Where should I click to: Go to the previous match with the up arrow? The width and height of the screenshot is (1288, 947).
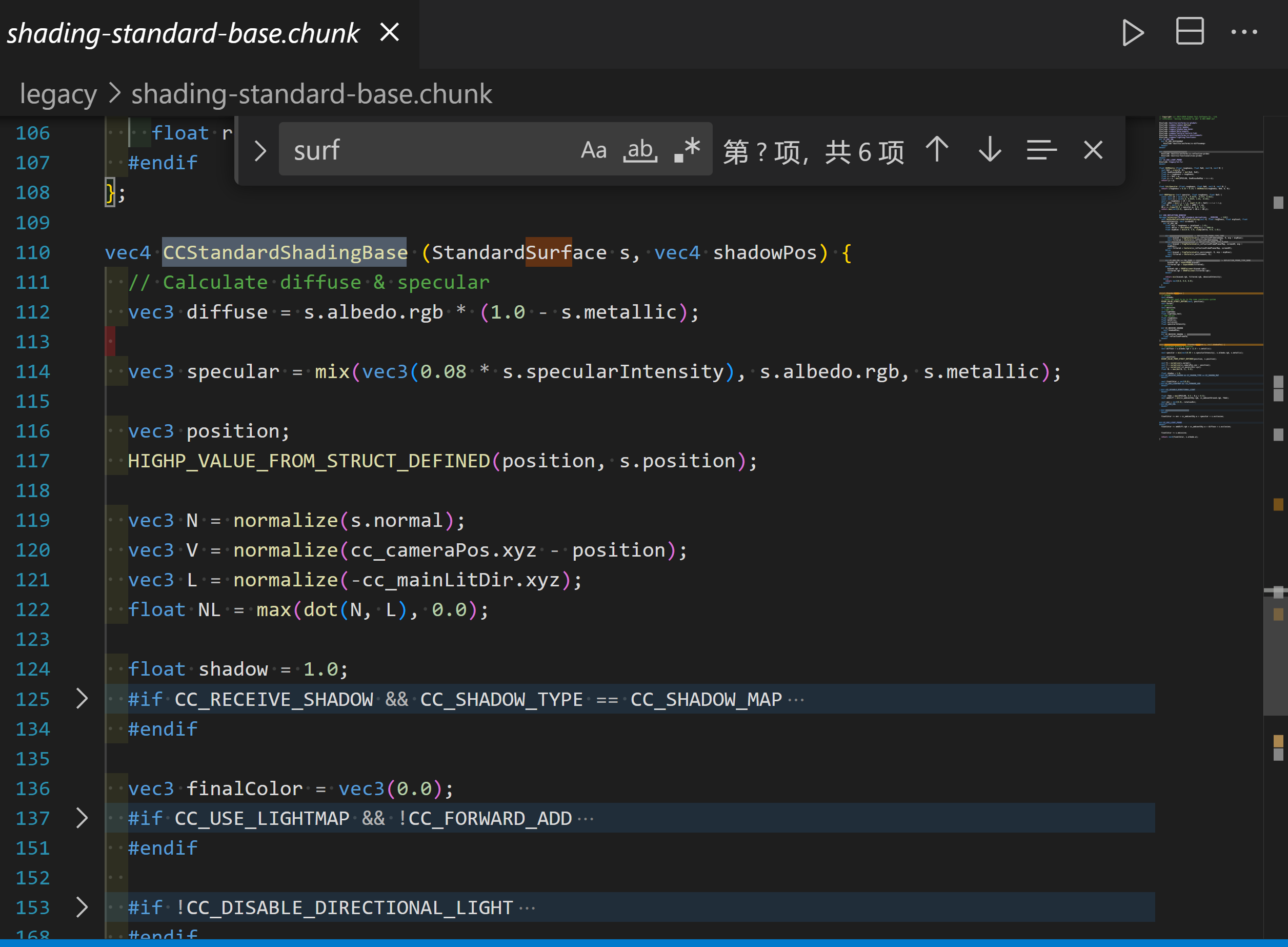click(937, 150)
